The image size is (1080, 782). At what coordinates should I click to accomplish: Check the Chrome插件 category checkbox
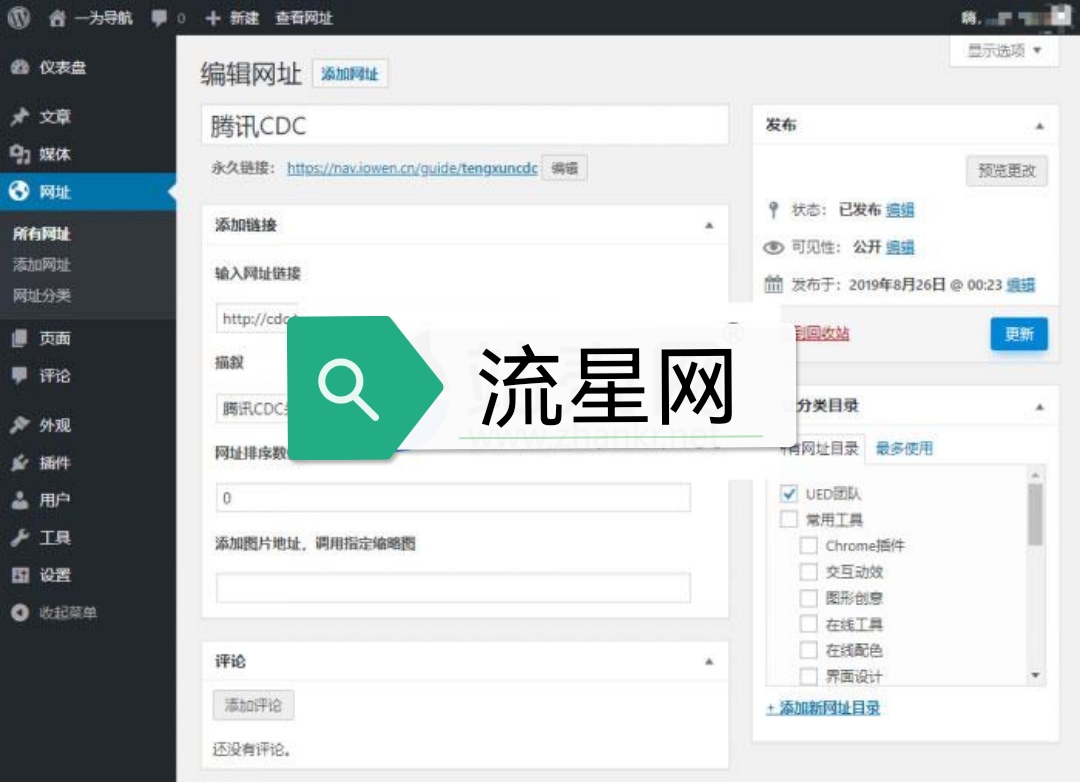pyautogui.click(x=809, y=546)
